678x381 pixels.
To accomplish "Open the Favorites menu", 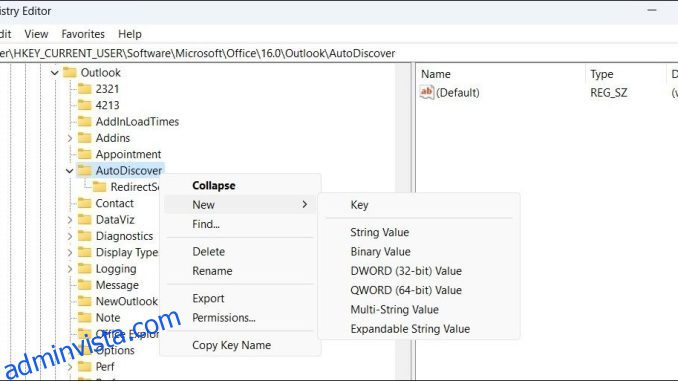I will pyautogui.click(x=83, y=34).
